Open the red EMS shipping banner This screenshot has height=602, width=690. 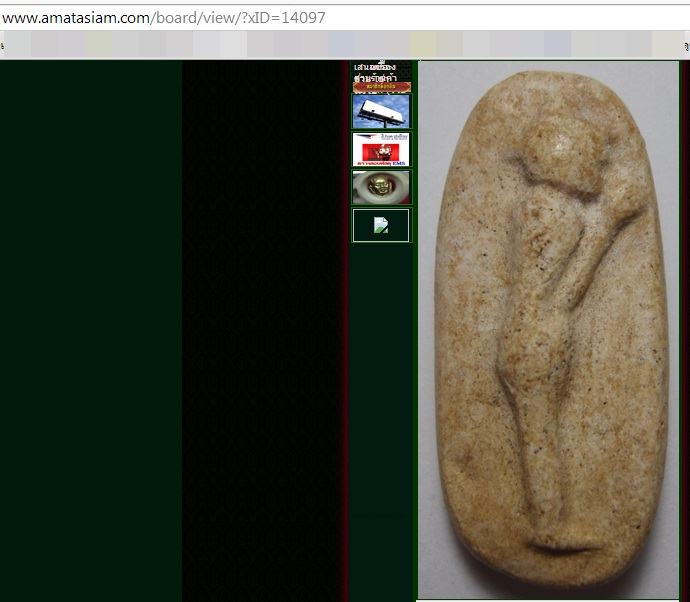click(381, 149)
